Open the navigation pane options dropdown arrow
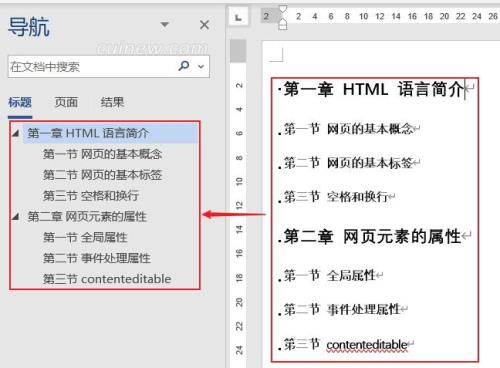 (164, 24)
